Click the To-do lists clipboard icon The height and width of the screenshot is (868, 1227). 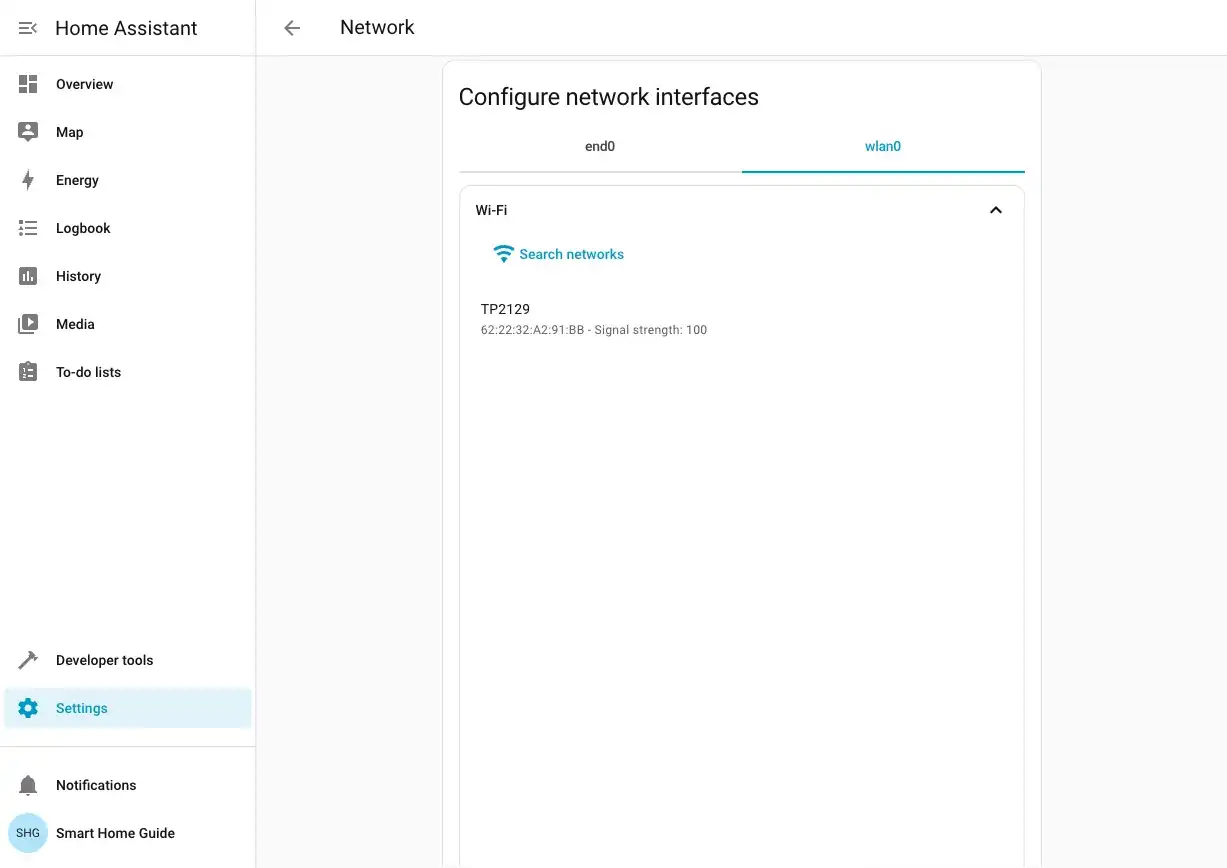pyautogui.click(x=28, y=372)
